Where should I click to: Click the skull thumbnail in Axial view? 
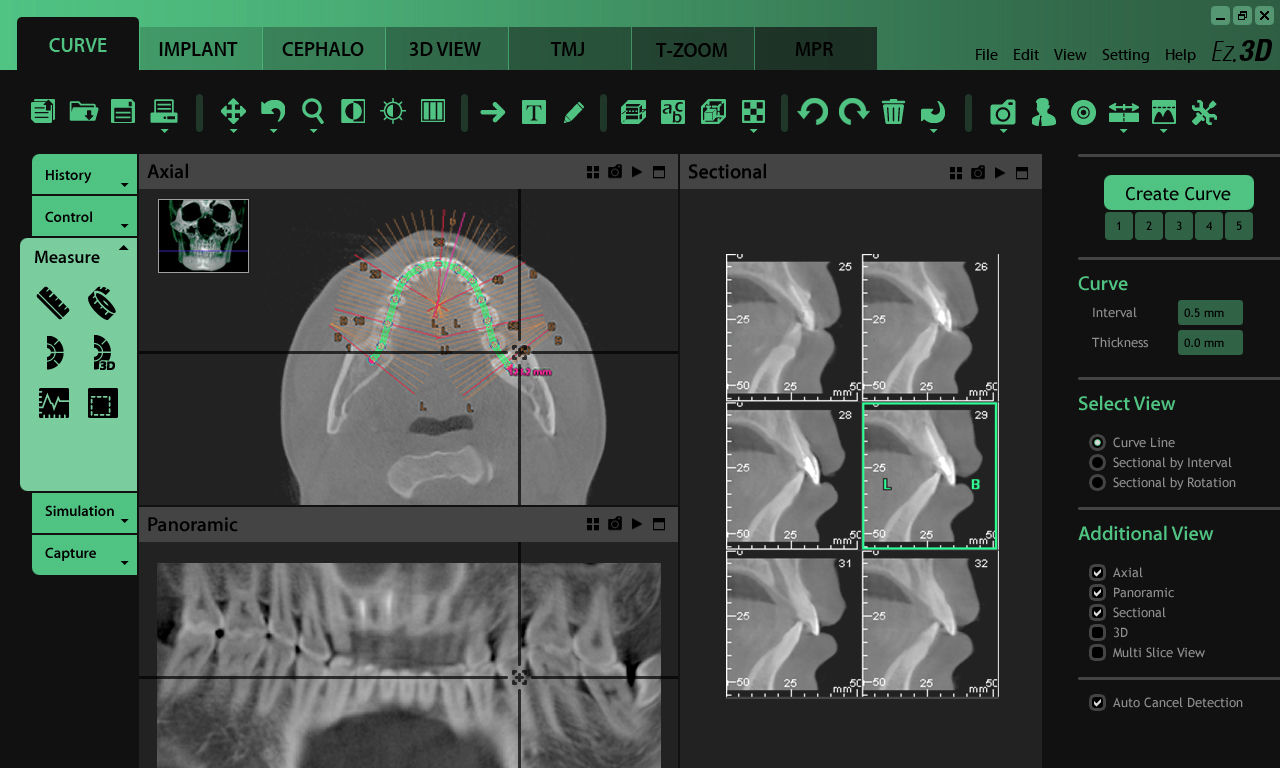coord(203,236)
